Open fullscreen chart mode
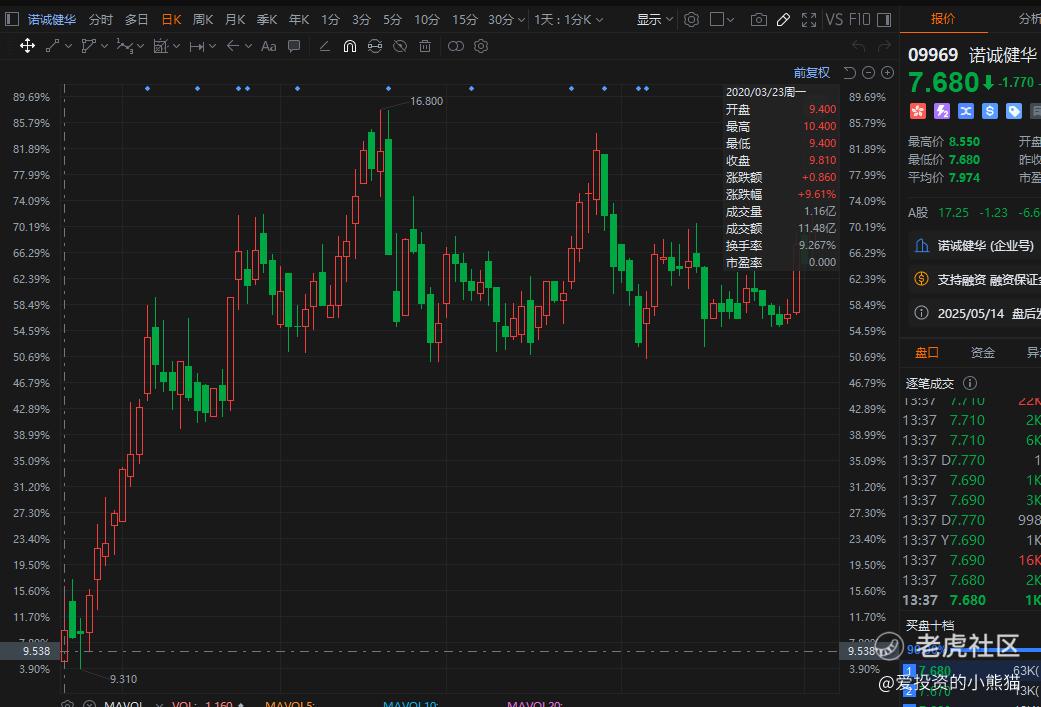Image resolution: width=1041 pixels, height=707 pixels. [x=809, y=19]
